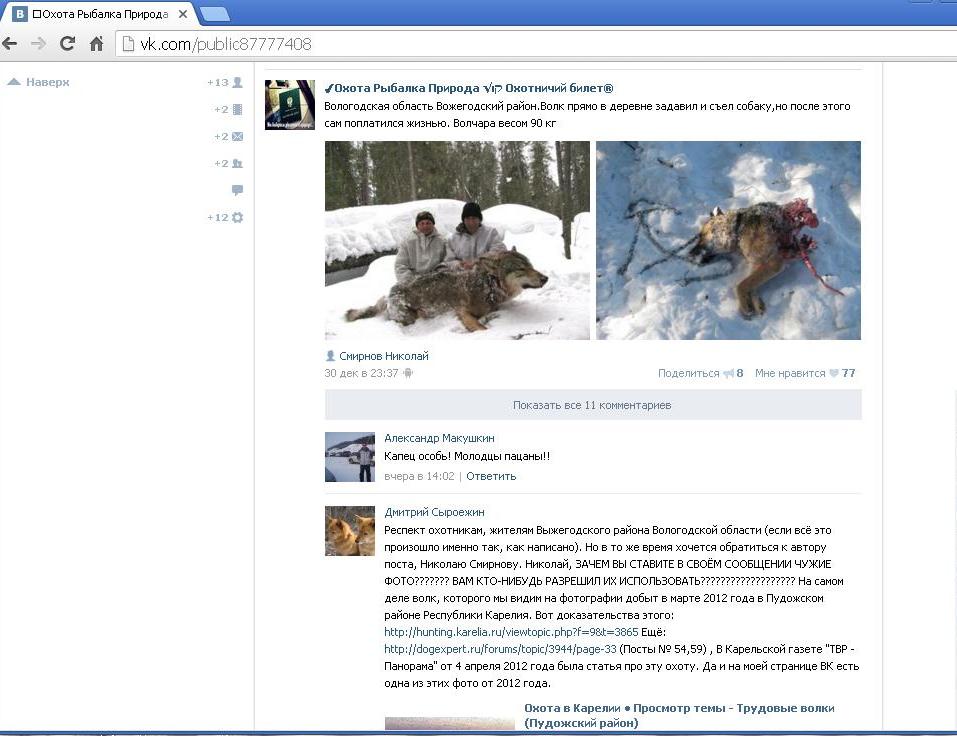The image size is (957, 736).
Task: Click the vk.com address bar
Action: [x=537, y=44]
